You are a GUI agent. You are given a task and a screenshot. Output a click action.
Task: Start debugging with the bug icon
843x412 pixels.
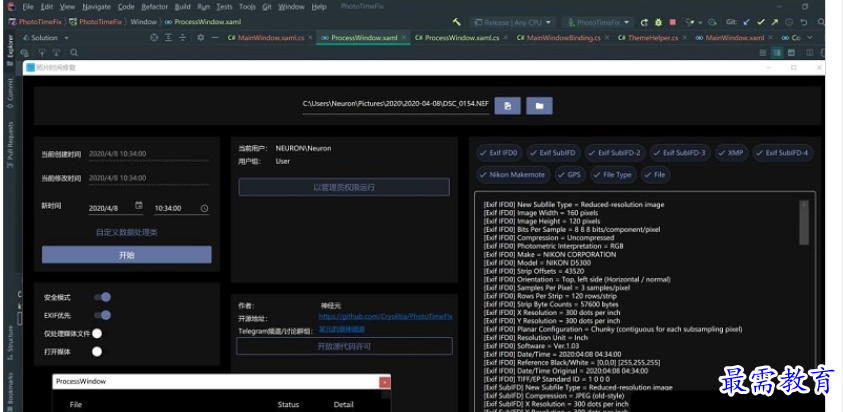(x=659, y=23)
